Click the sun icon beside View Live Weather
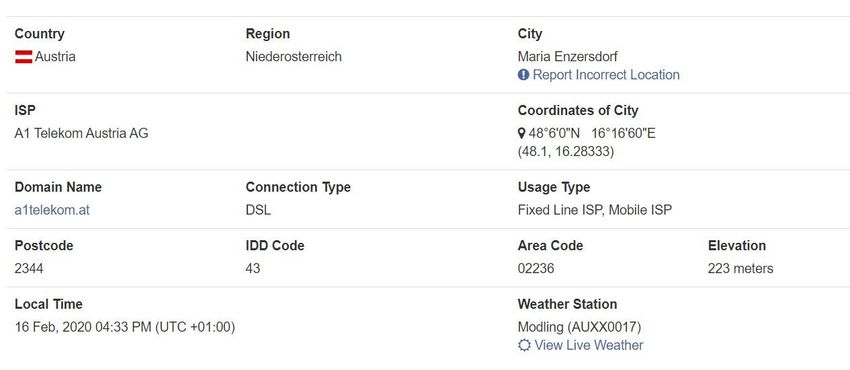850x370 pixels. [x=524, y=346]
